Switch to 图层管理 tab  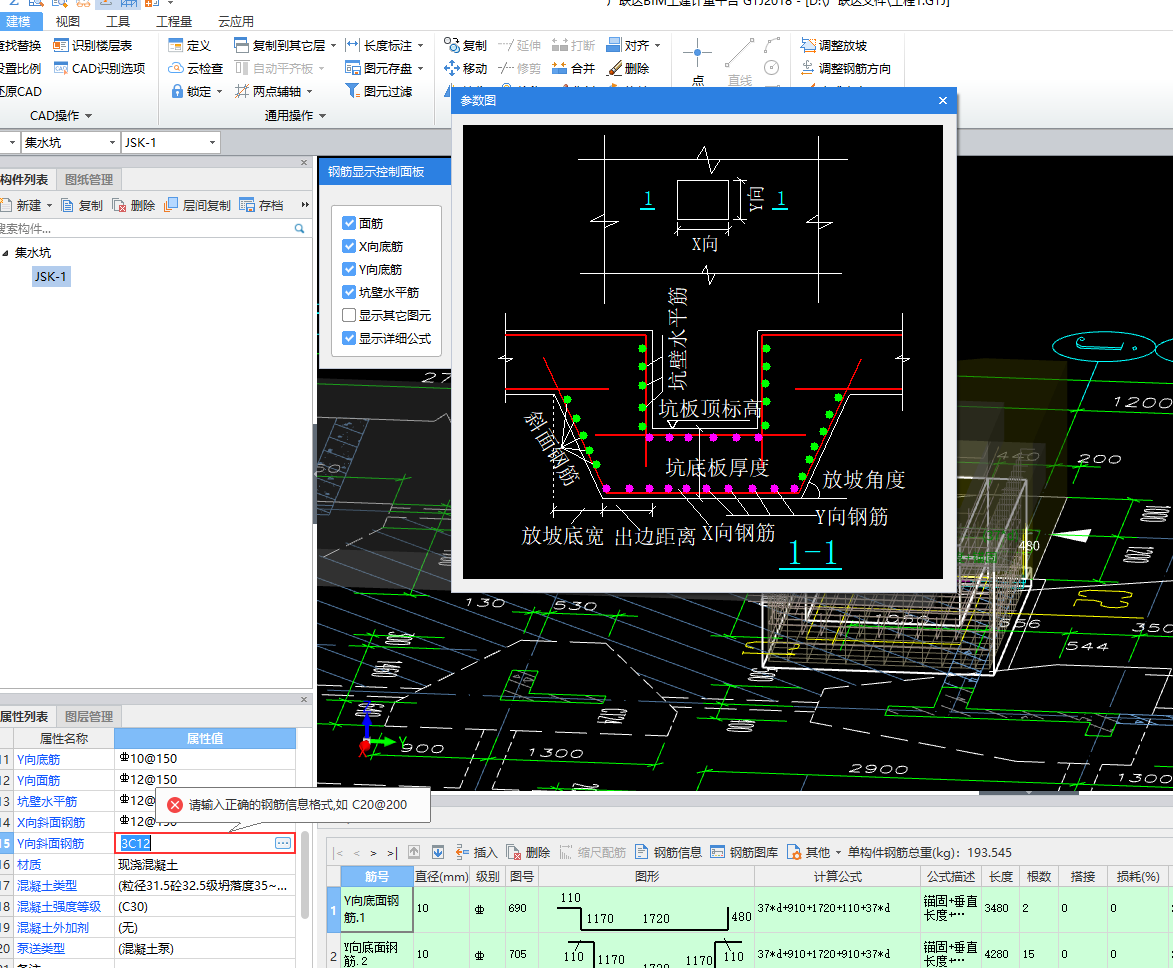(88, 717)
